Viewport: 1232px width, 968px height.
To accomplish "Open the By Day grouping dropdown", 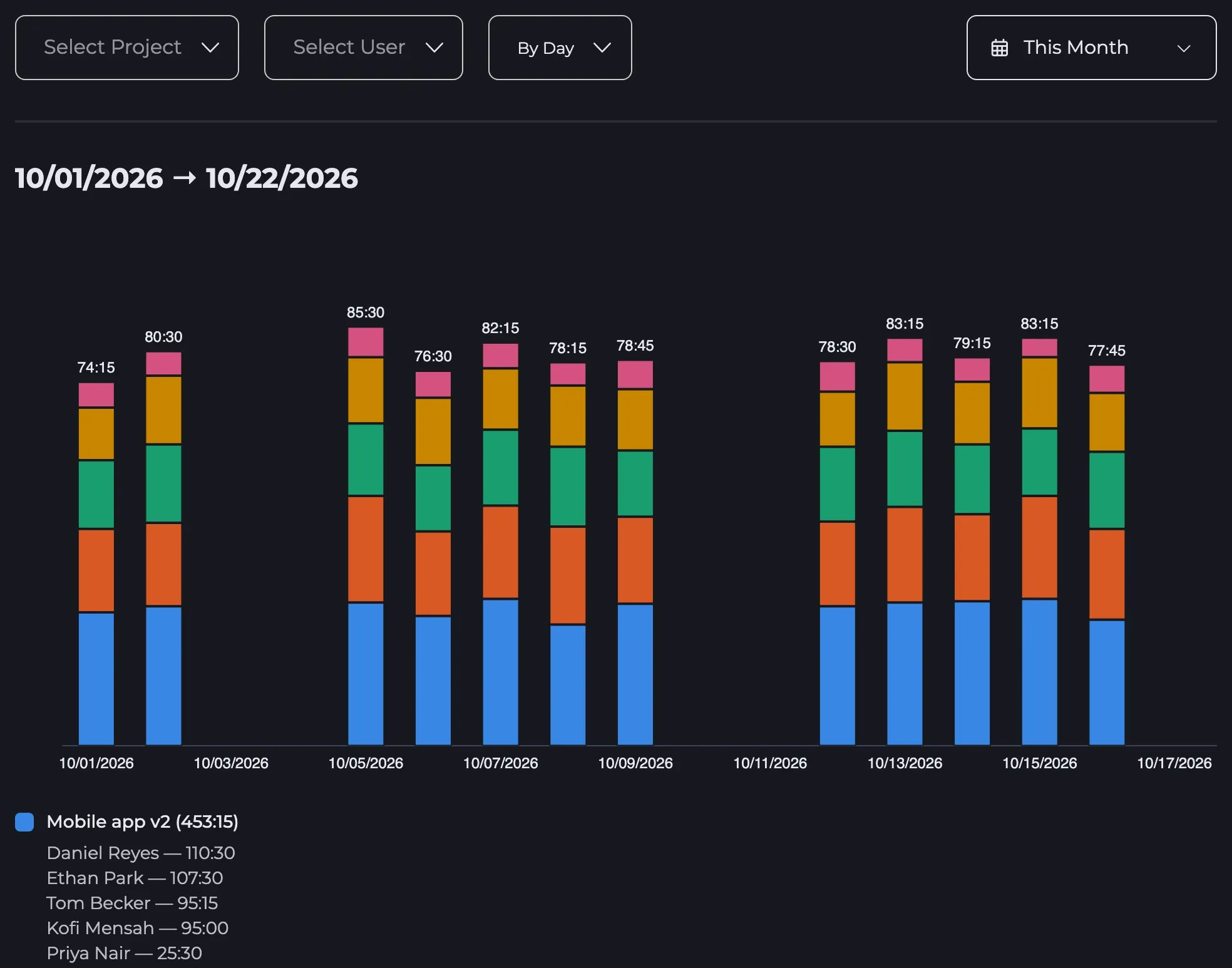I will tap(560, 48).
